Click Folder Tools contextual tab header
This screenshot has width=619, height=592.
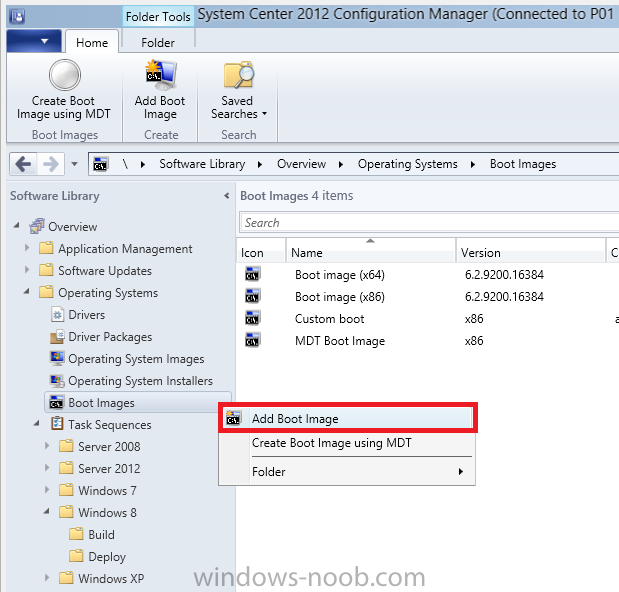coord(158,17)
